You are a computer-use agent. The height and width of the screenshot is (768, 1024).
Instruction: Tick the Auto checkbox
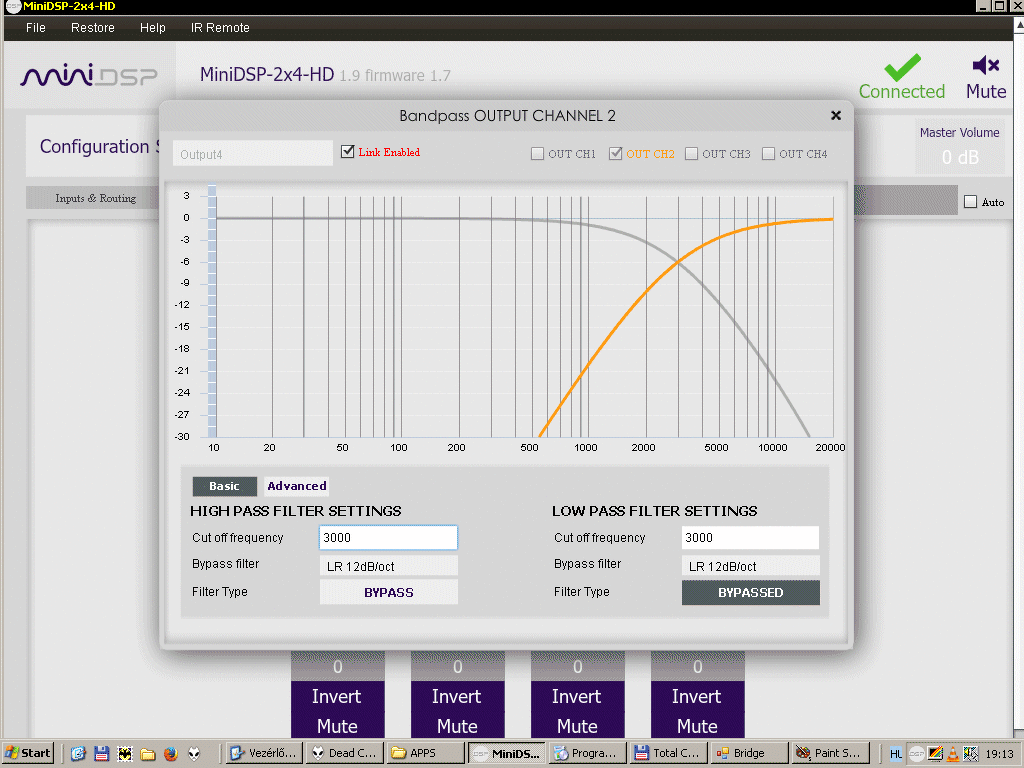click(x=970, y=202)
